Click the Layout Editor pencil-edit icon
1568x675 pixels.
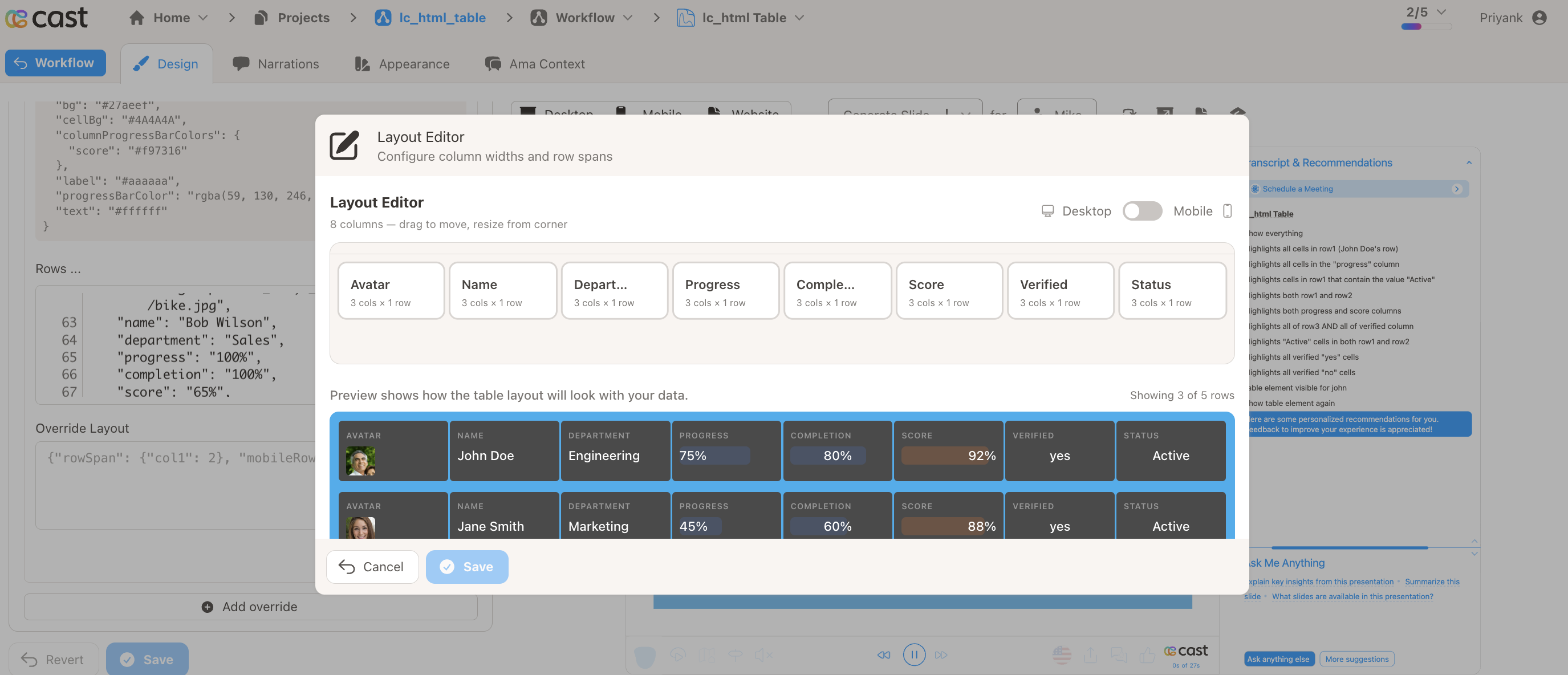(344, 145)
